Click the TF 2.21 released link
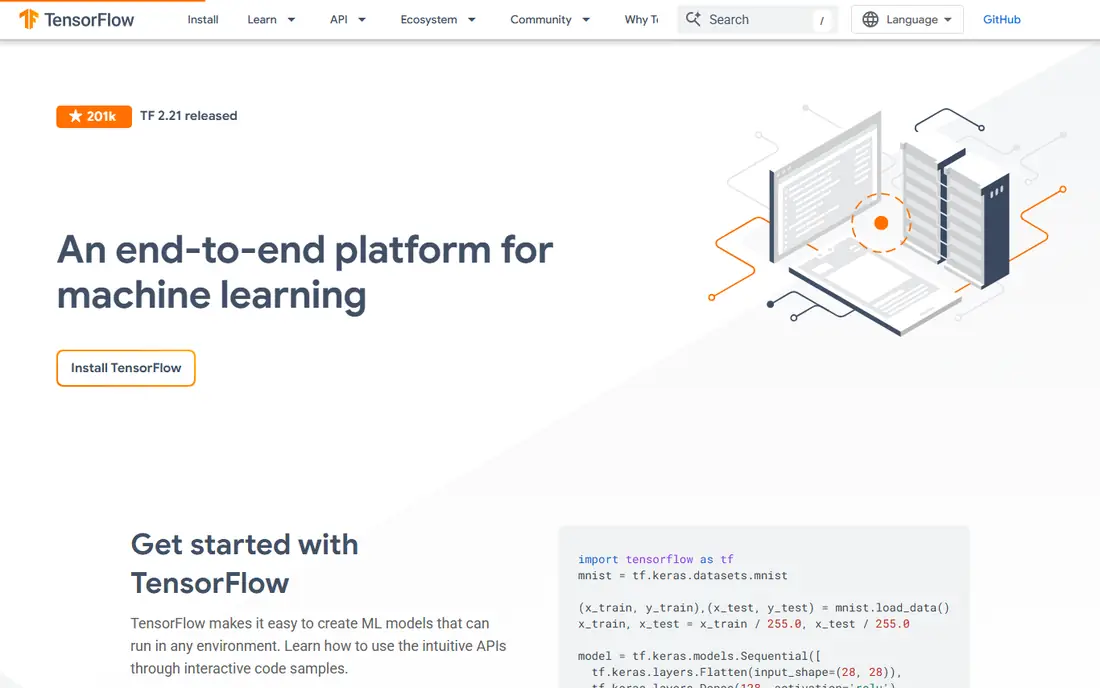1100x688 pixels. coord(189,116)
